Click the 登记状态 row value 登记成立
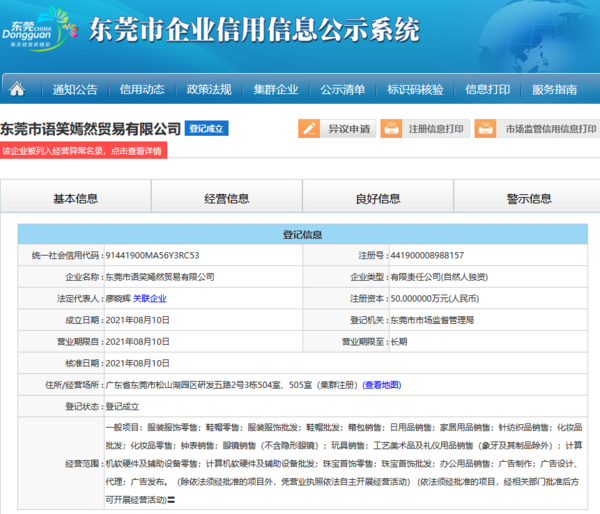This screenshot has height=514, width=600. pyautogui.click(x=122, y=406)
